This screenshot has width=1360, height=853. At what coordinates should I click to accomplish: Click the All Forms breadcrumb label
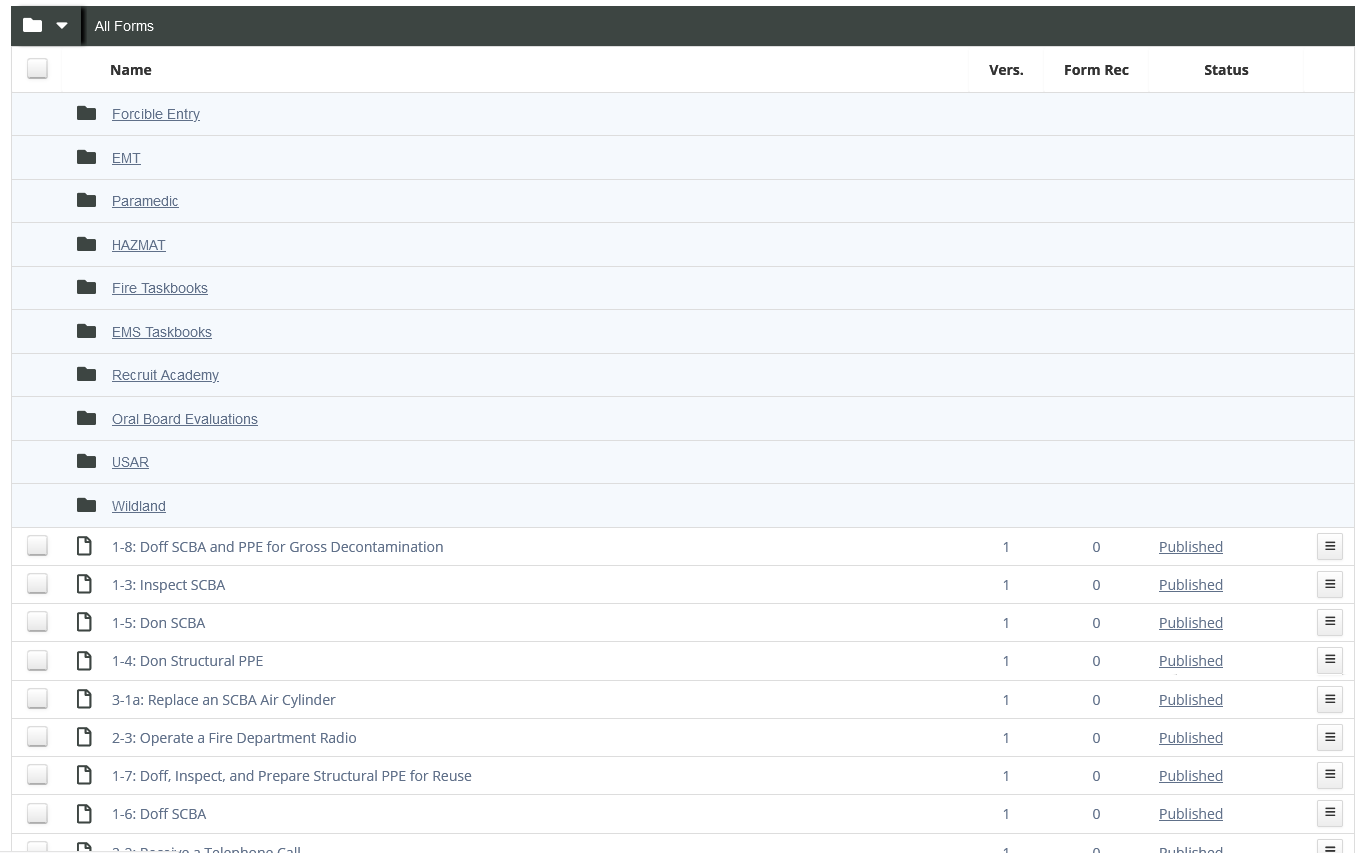[x=124, y=26]
